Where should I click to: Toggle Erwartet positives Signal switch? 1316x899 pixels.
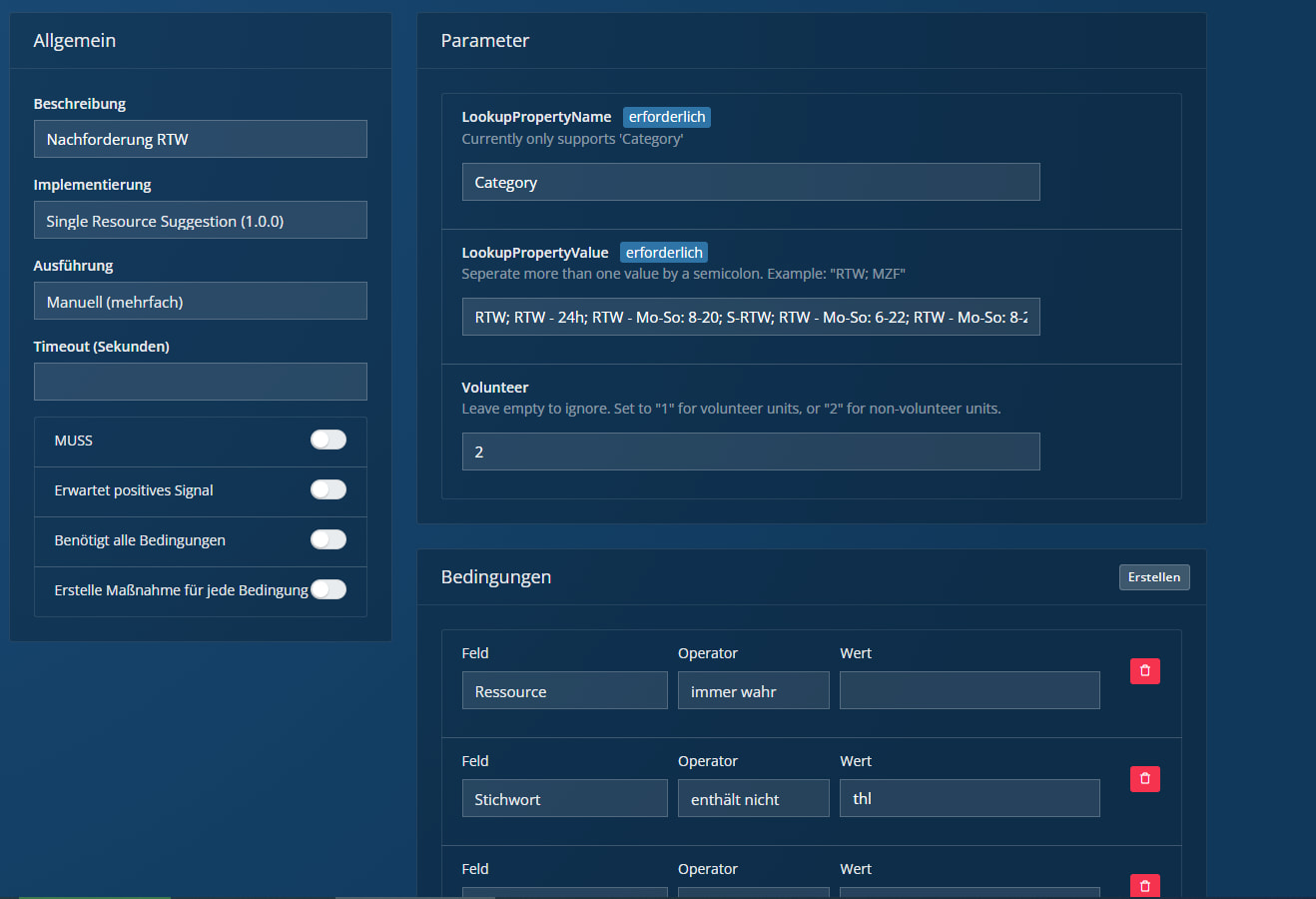point(328,489)
